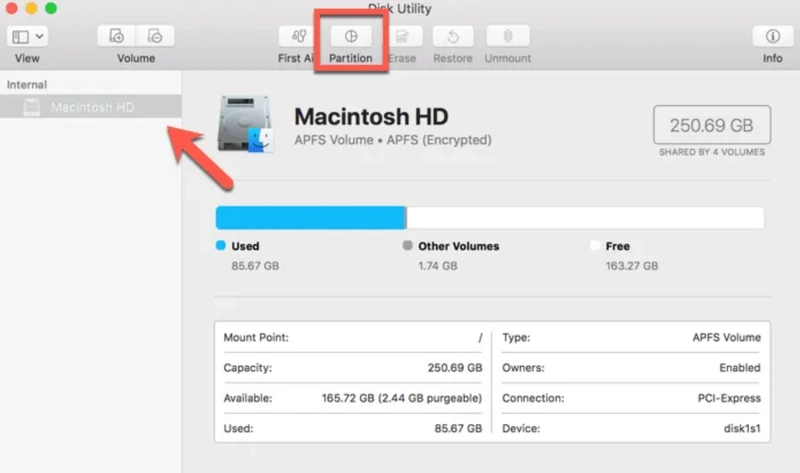Image resolution: width=800 pixels, height=473 pixels.
Task: Click the Macintosh HD sidebar disk icon
Action: [x=32, y=107]
